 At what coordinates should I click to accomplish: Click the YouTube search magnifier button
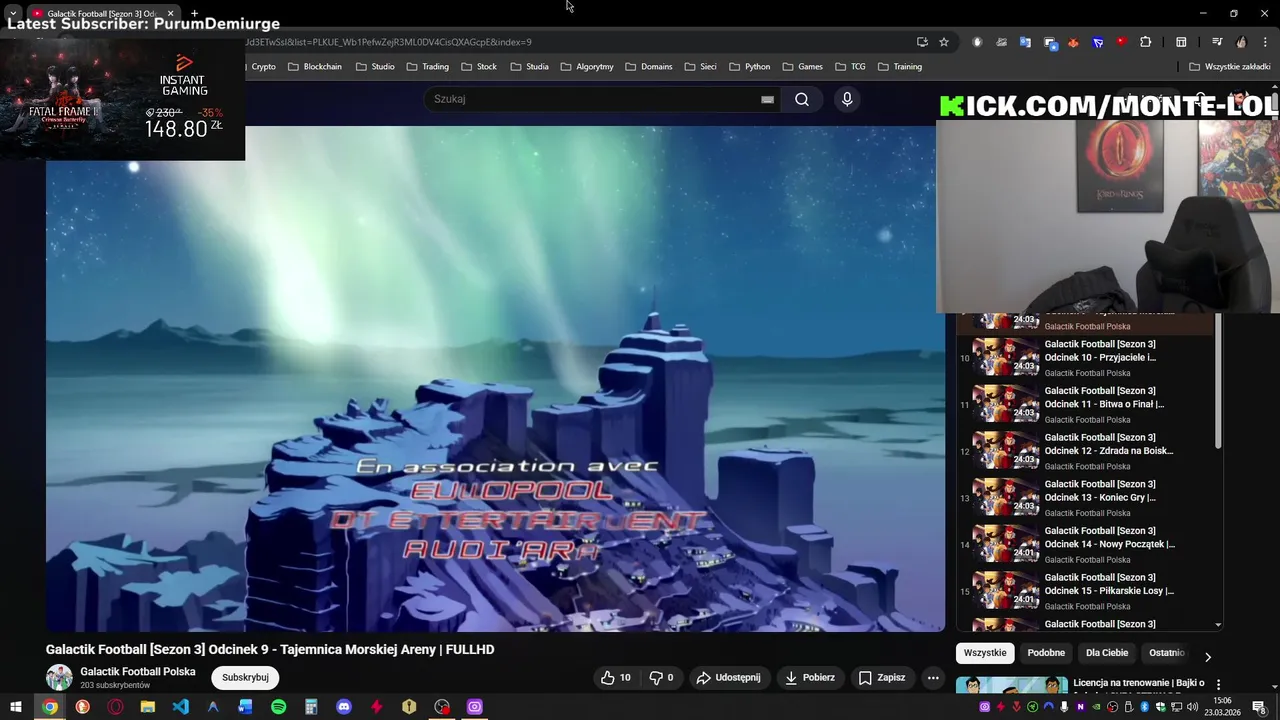click(x=802, y=99)
